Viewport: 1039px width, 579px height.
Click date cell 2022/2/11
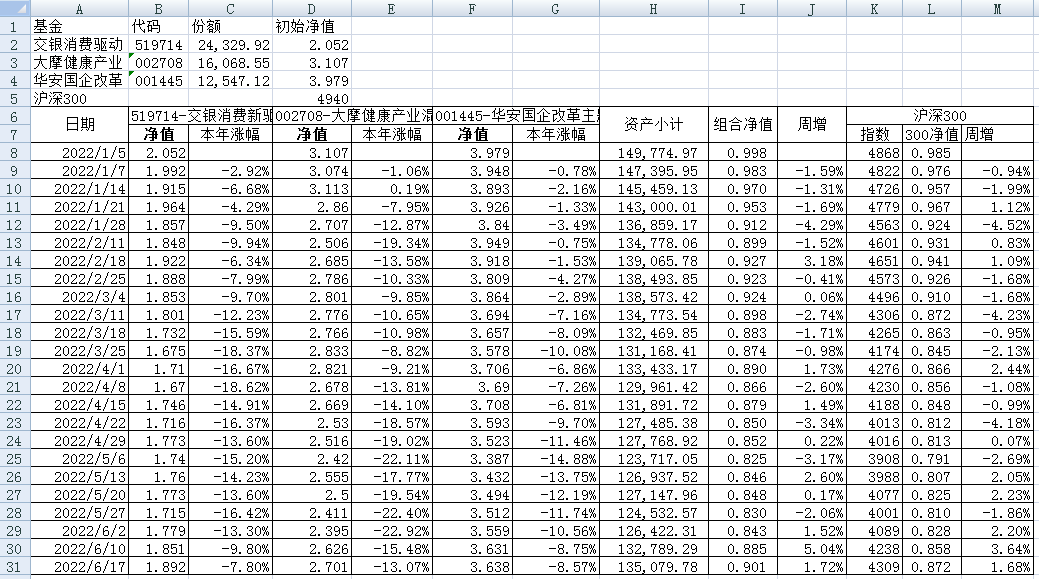(x=79, y=243)
